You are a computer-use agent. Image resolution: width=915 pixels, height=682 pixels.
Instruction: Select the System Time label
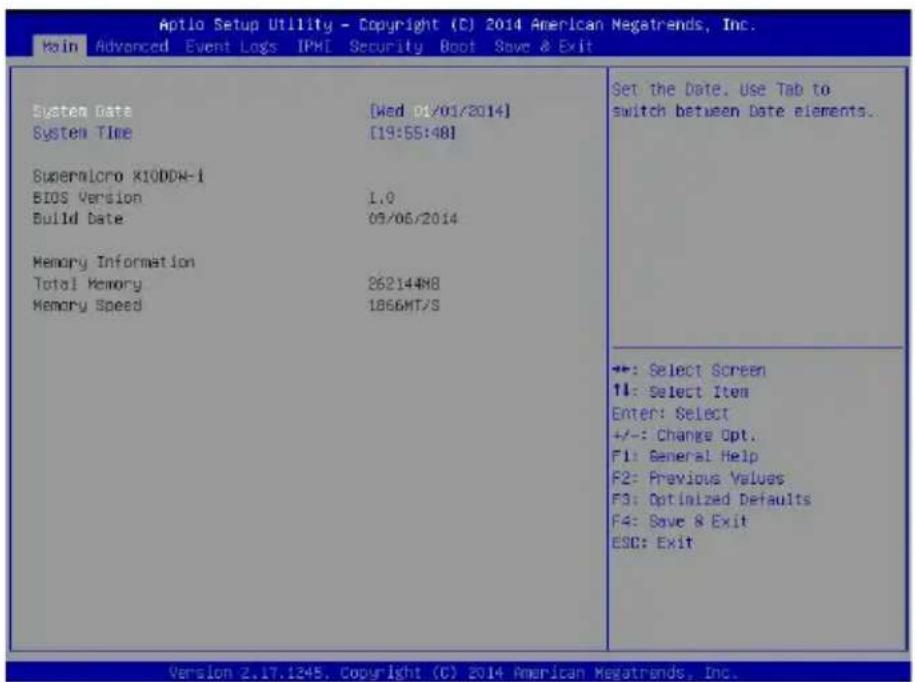[82, 133]
